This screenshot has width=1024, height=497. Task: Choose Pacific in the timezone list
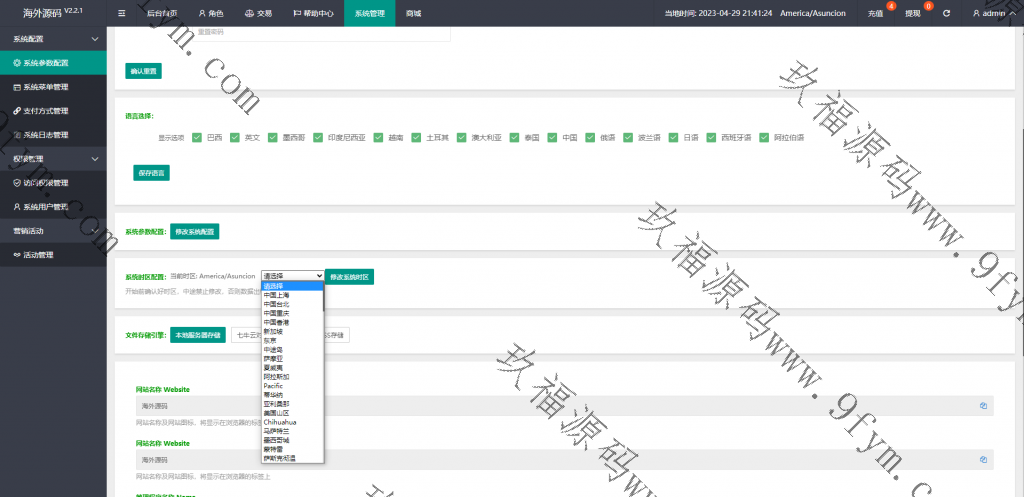(x=273, y=385)
